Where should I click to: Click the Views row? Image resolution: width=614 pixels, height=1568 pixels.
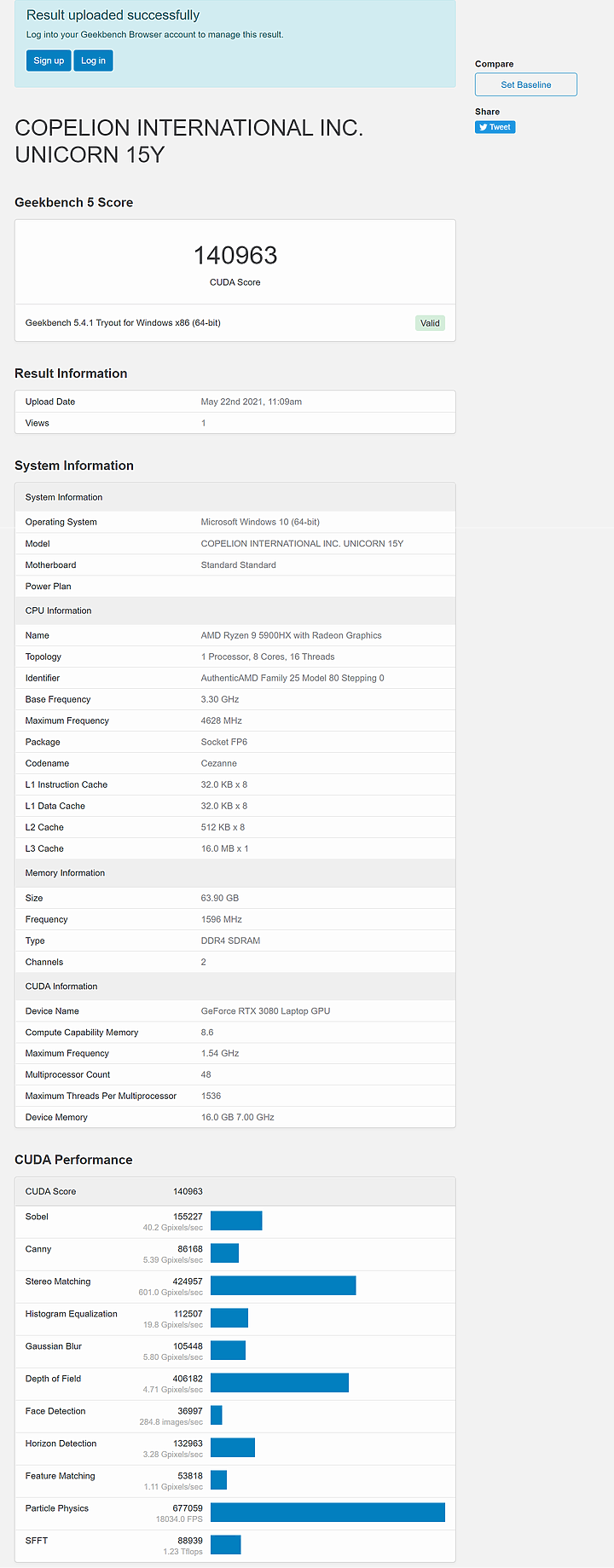click(x=235, y=423)
